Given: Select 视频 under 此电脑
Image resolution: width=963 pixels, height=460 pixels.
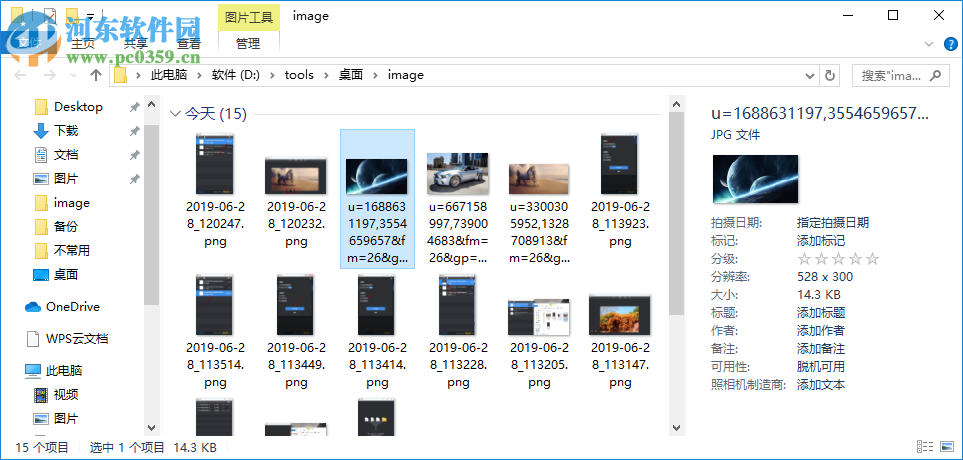Looking at the screenshot, I should pos(66,394).
